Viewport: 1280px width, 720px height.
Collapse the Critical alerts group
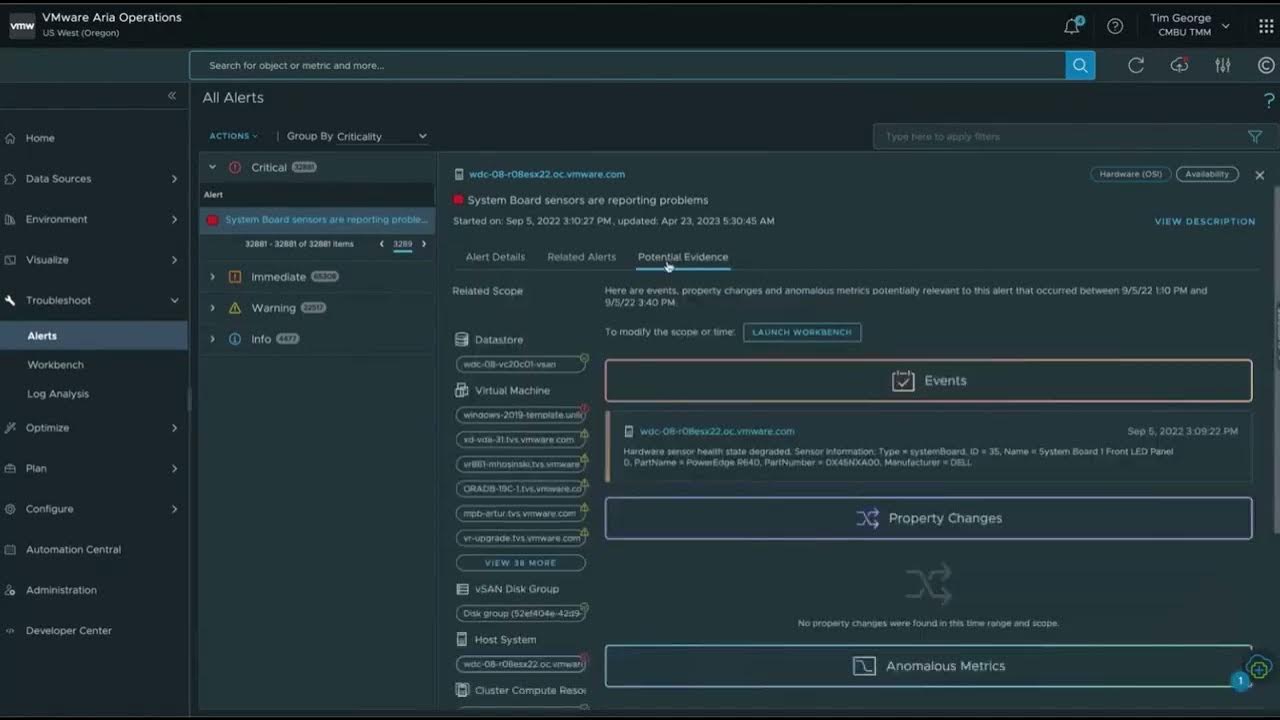pos(212,168)
